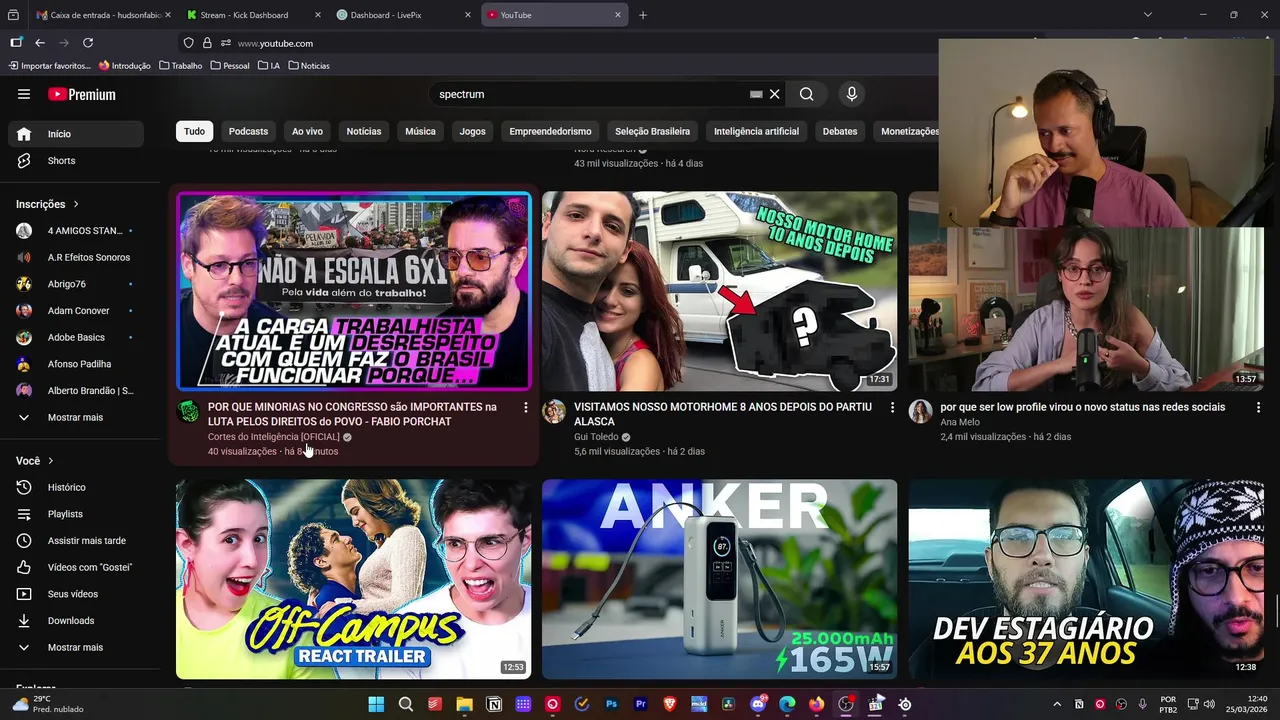
Task: Click the Ana Melo channel avatar
Action: click(x=920, y=412)
